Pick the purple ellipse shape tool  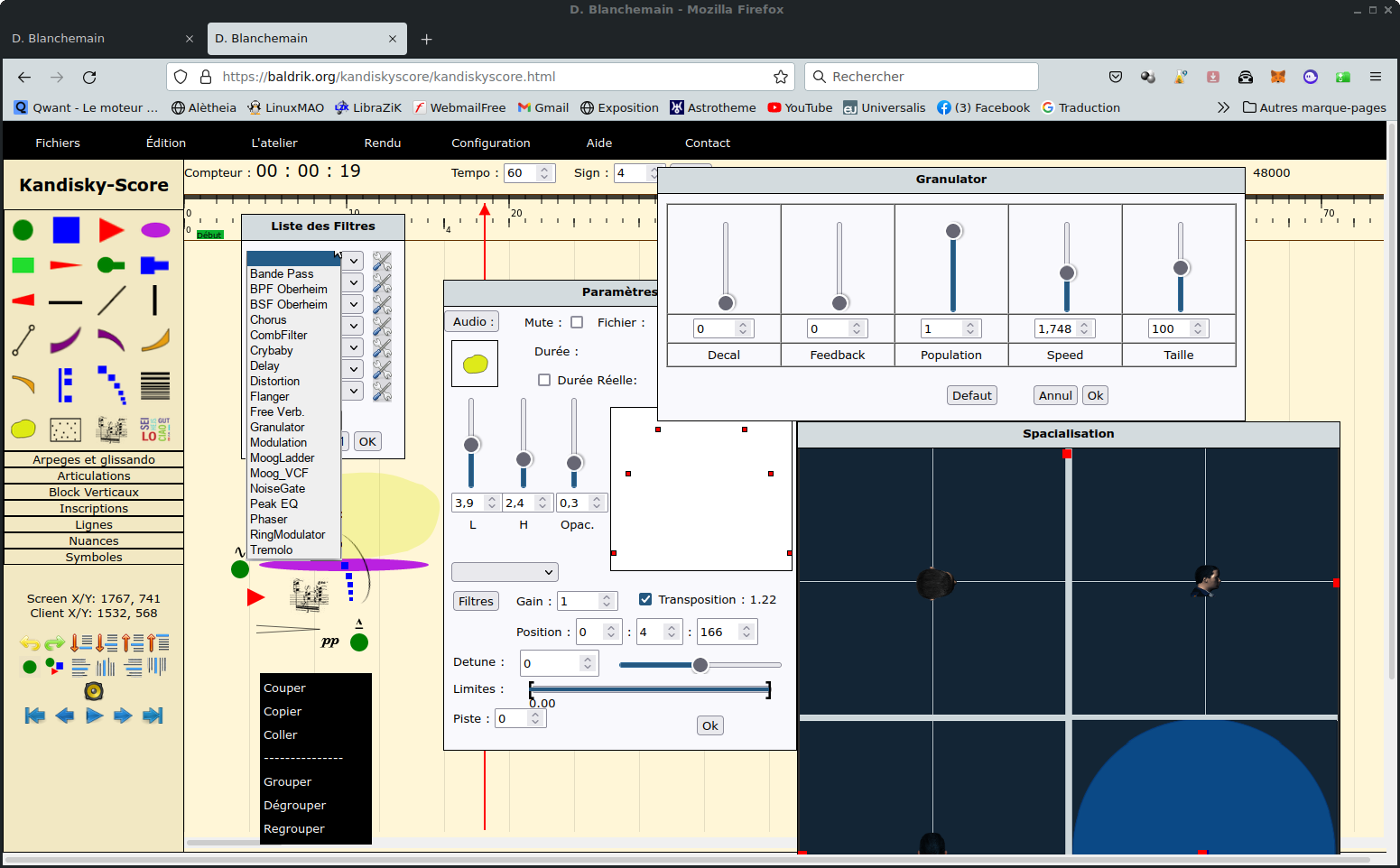tap(155, 230)
